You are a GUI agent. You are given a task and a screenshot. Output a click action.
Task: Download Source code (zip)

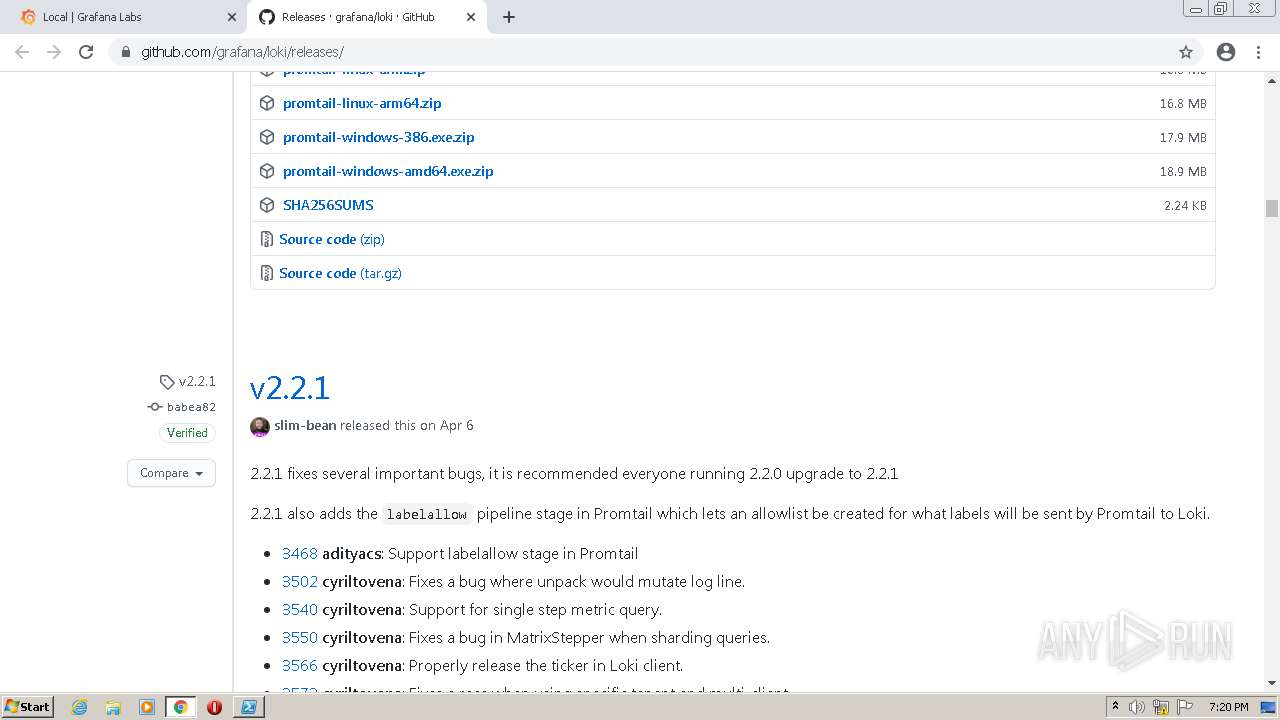tap(332, 239)
